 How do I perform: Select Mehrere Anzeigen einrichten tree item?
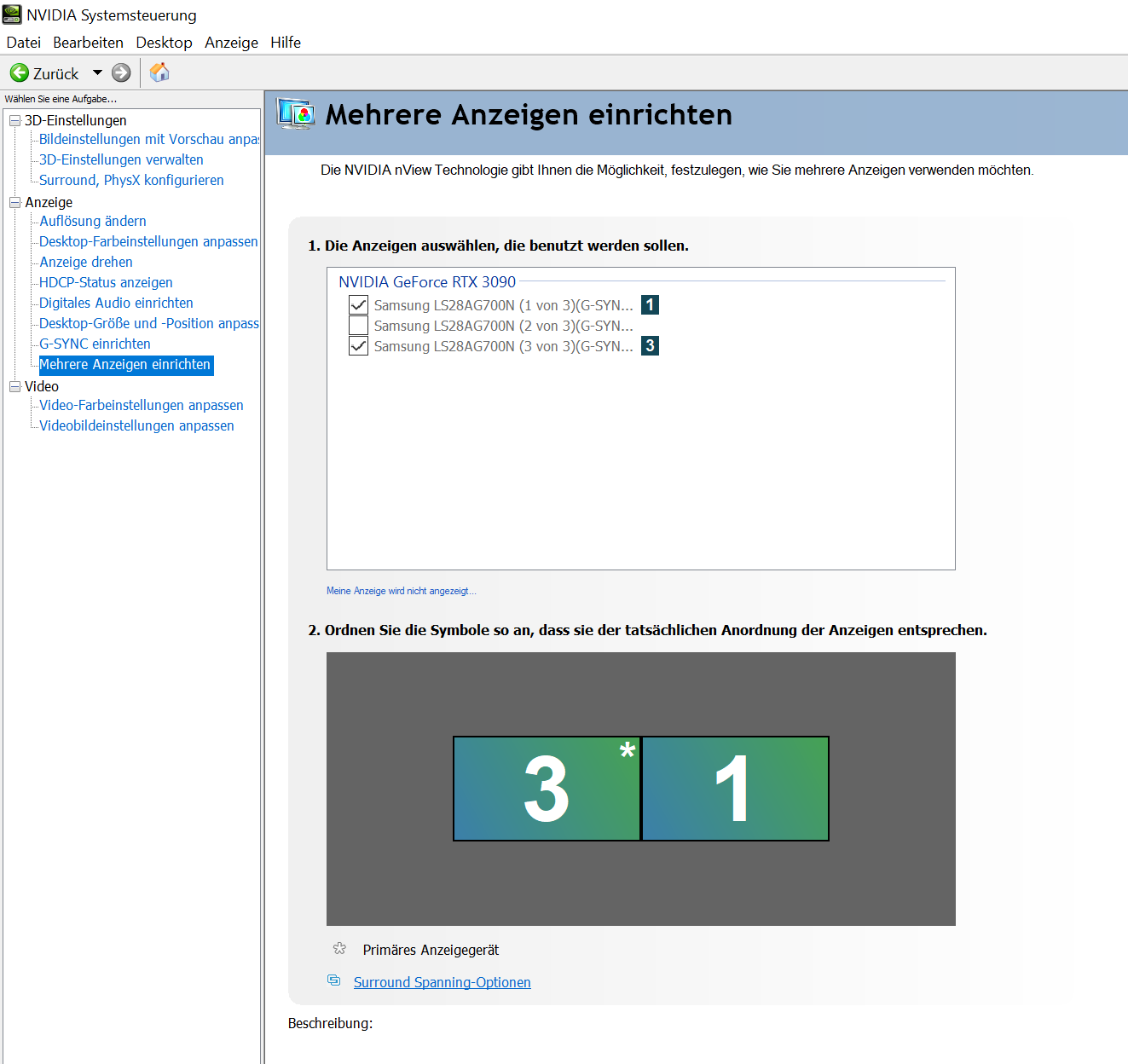pos(125,365)
